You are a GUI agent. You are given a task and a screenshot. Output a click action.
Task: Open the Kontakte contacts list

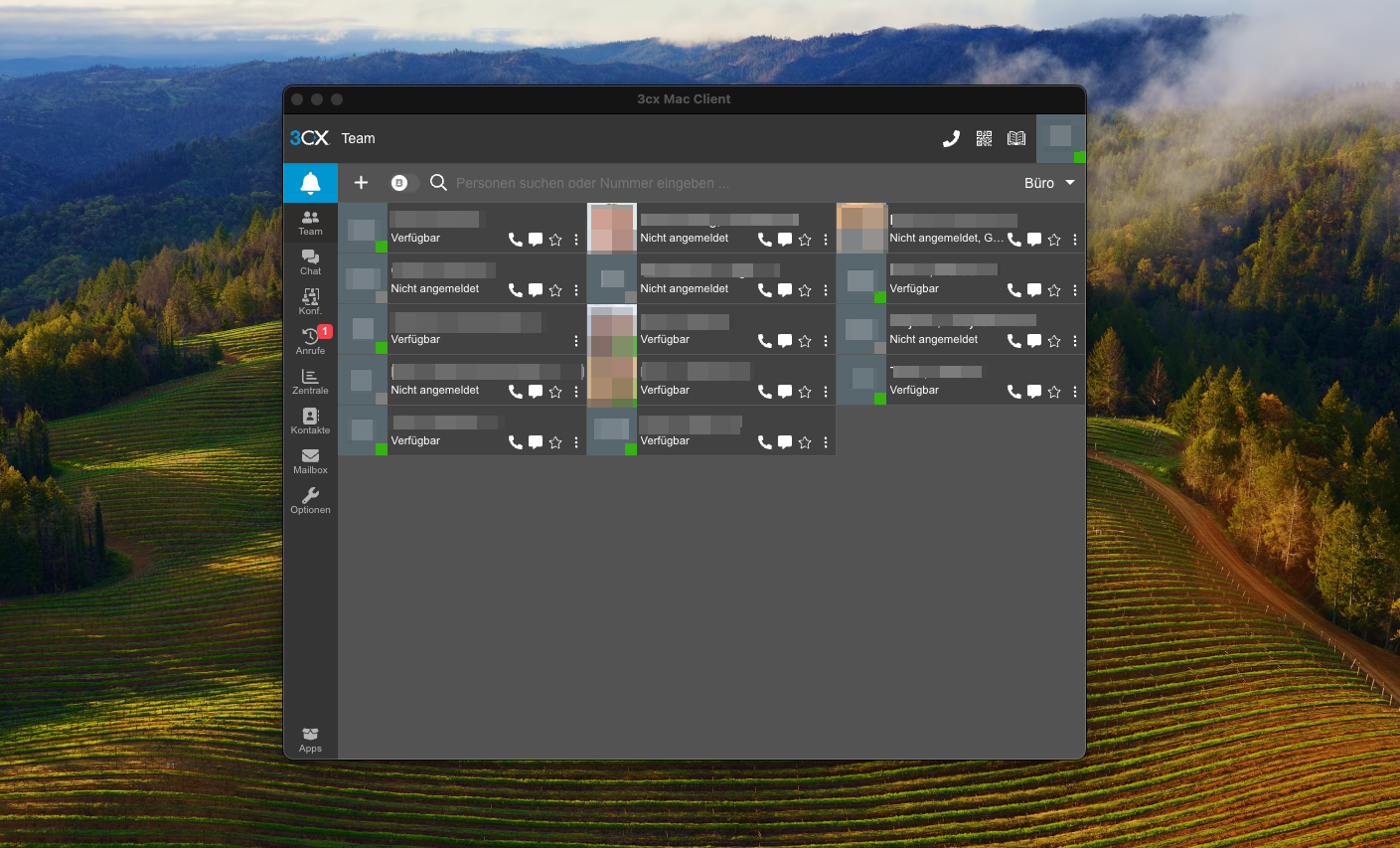coord(310,420)
